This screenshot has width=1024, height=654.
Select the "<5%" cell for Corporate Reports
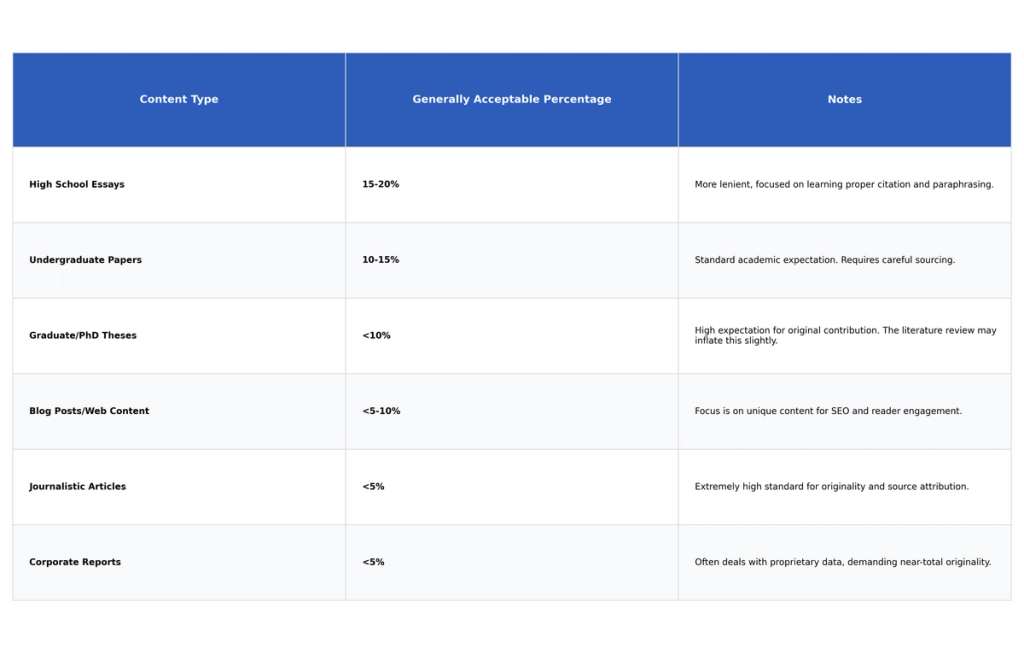tap(512, 562)
